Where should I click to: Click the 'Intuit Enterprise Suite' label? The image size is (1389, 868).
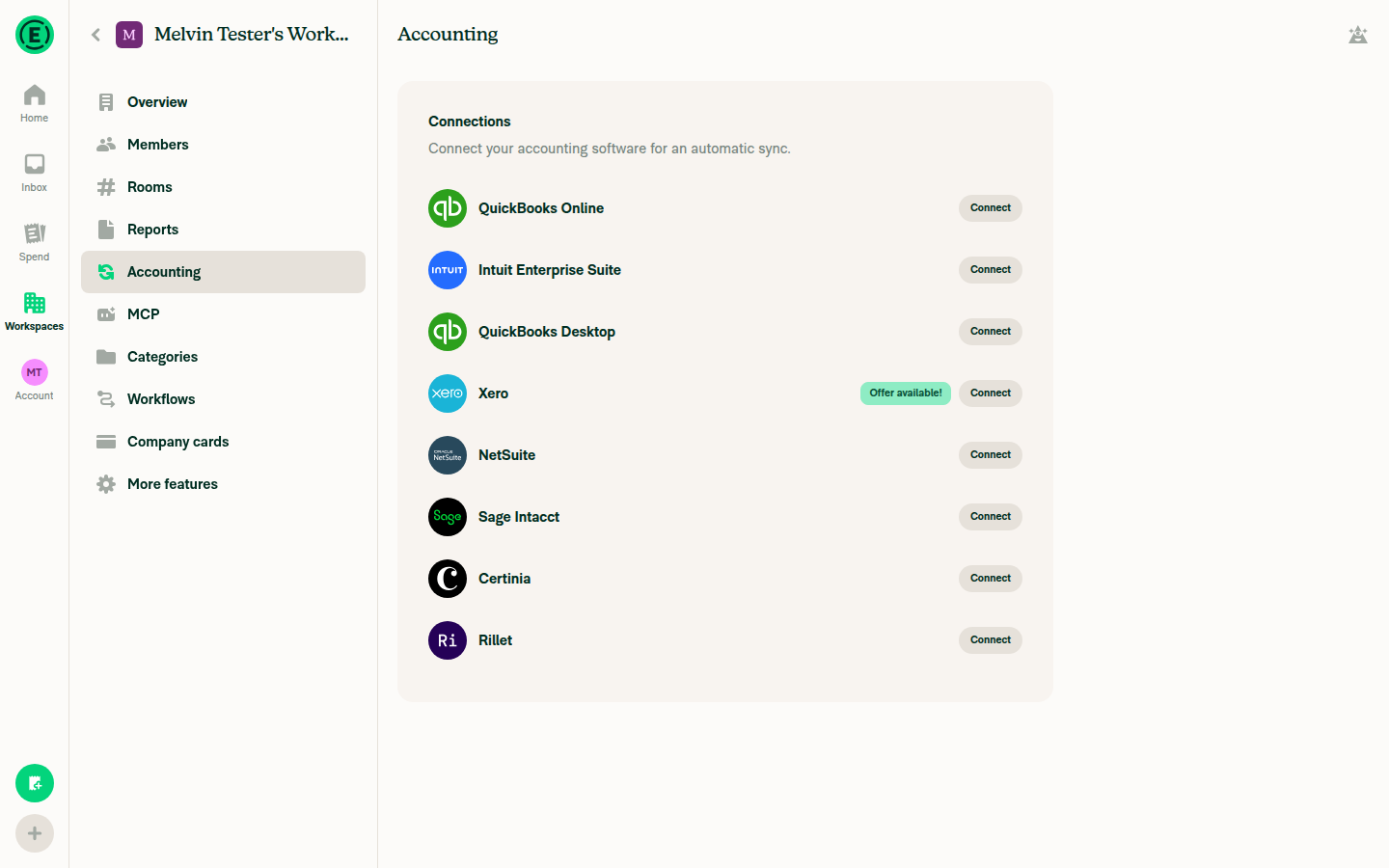550,270
